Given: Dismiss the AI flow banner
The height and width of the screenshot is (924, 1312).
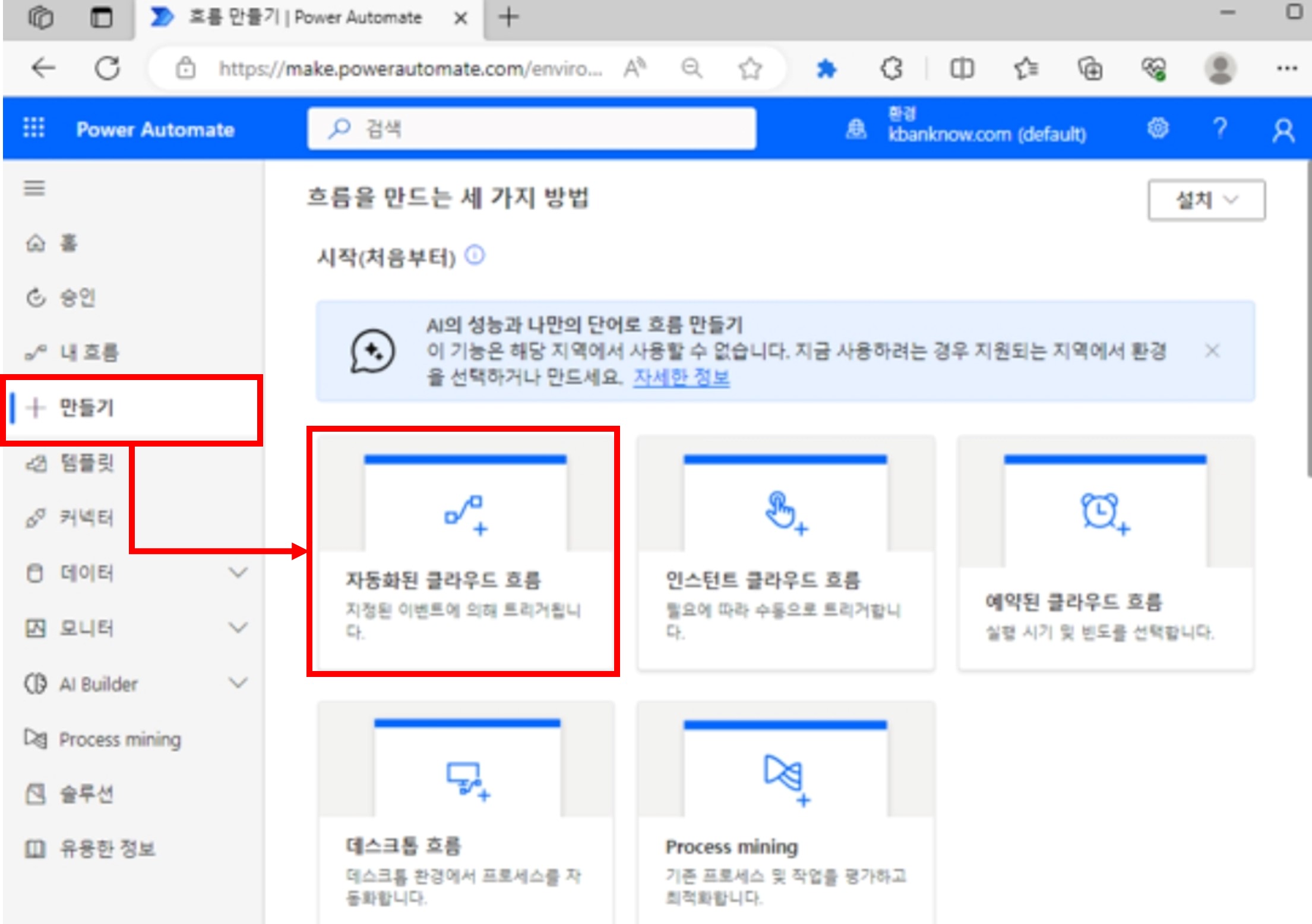Looking at the screenshot, I should click(x=1212, y=351).
